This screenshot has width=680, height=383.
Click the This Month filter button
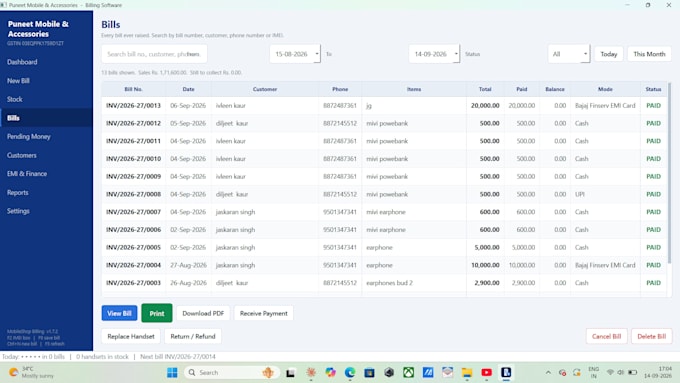[649, 54]
